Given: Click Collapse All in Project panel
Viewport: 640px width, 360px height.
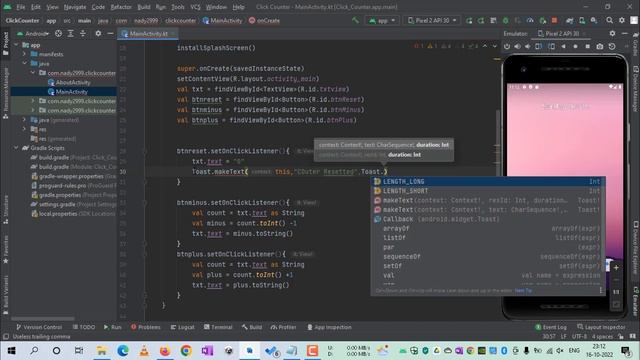Looking at the screenshot, I should (83, 33).
